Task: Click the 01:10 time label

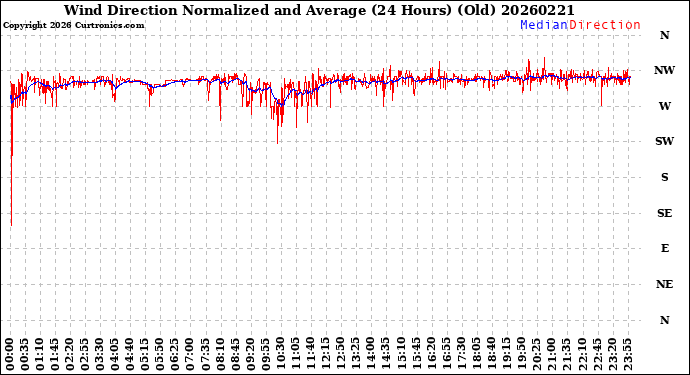Action: (40, 354)
